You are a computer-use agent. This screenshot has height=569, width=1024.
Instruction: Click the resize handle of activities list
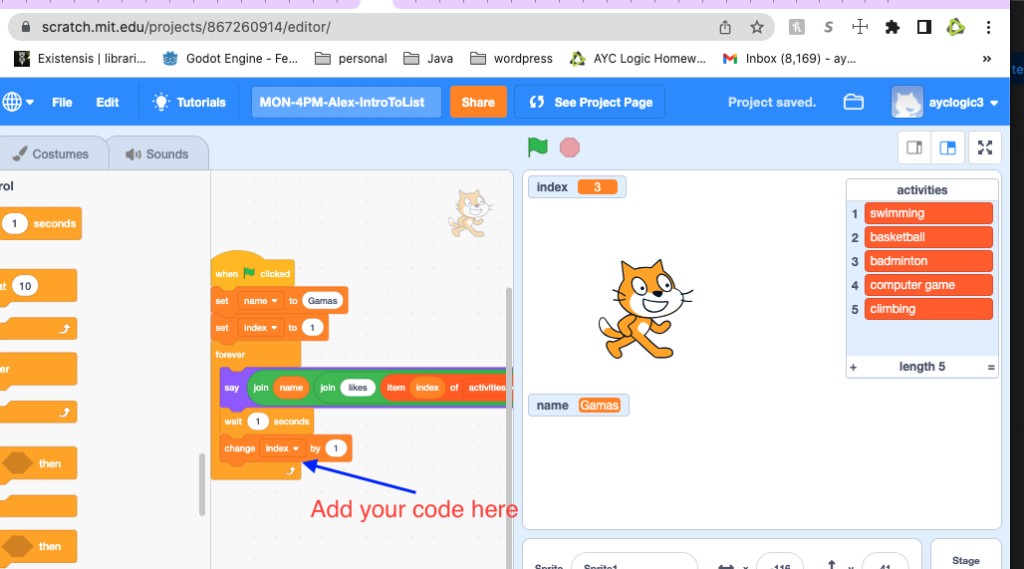pos(991,367)
